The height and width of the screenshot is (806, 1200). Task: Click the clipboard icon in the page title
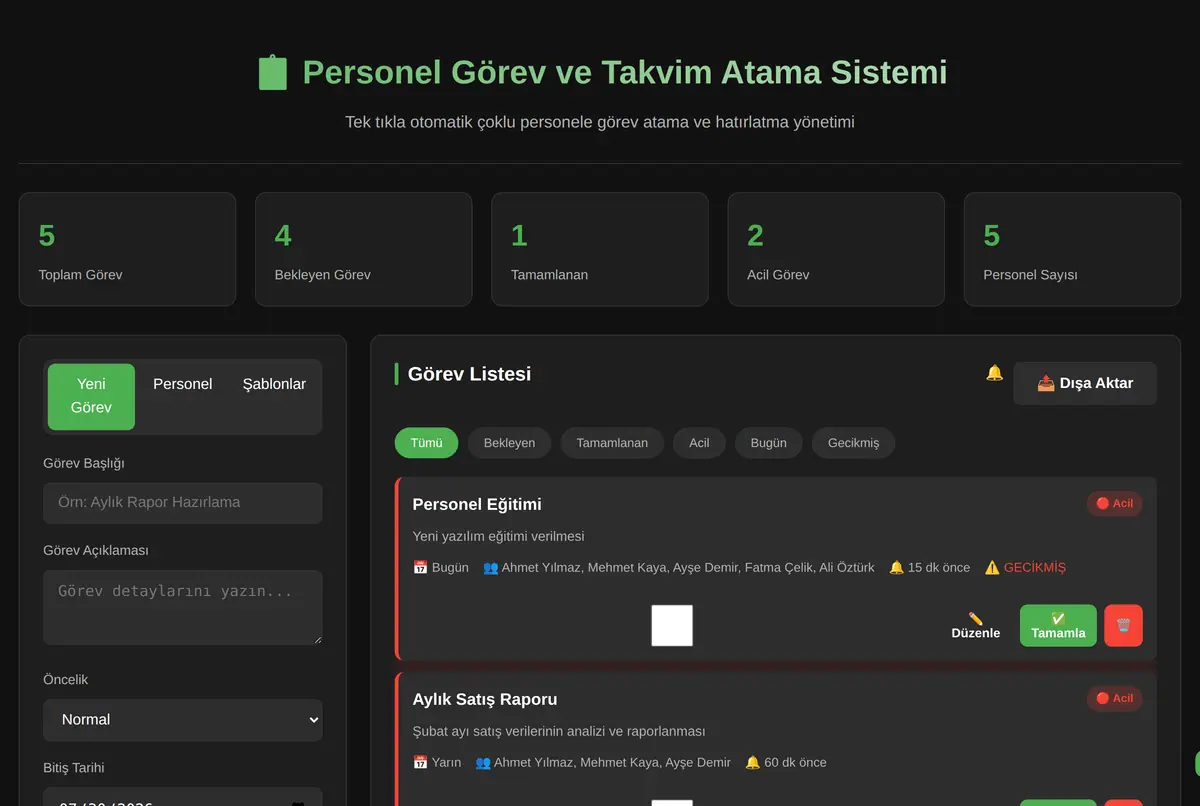tap(273, 73)
